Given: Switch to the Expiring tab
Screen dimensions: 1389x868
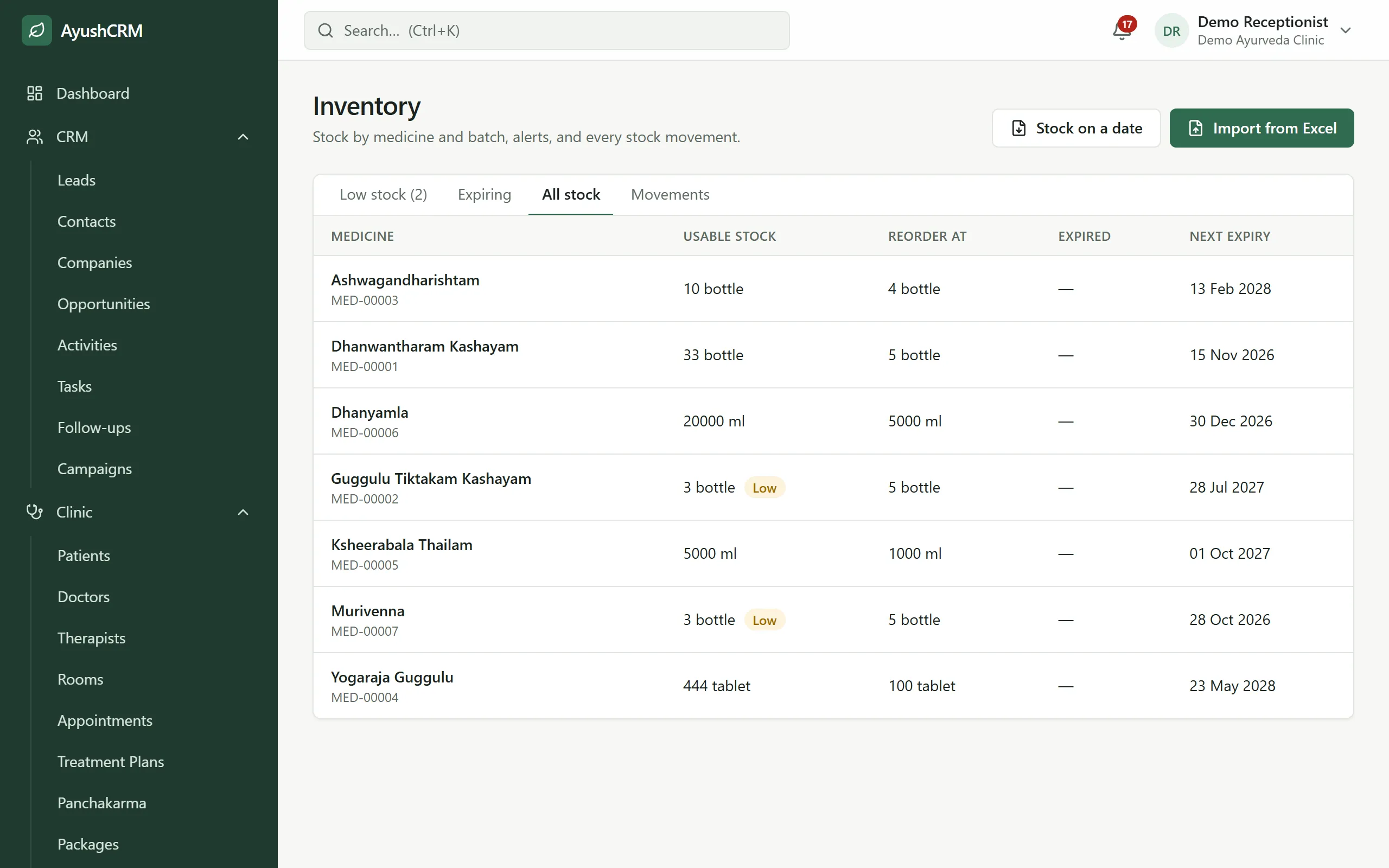Looking at the screenshot, I should point(485,195).
